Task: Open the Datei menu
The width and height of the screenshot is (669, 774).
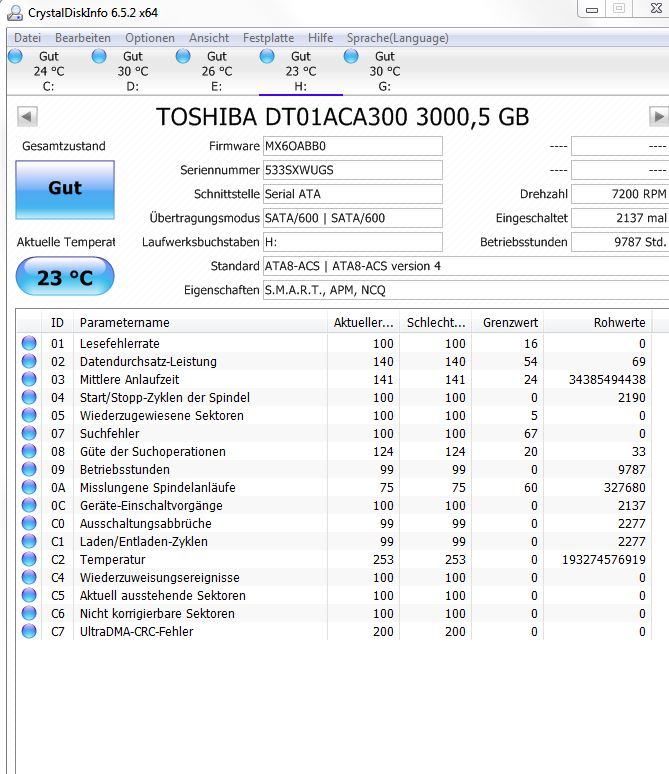Action: 27,38
